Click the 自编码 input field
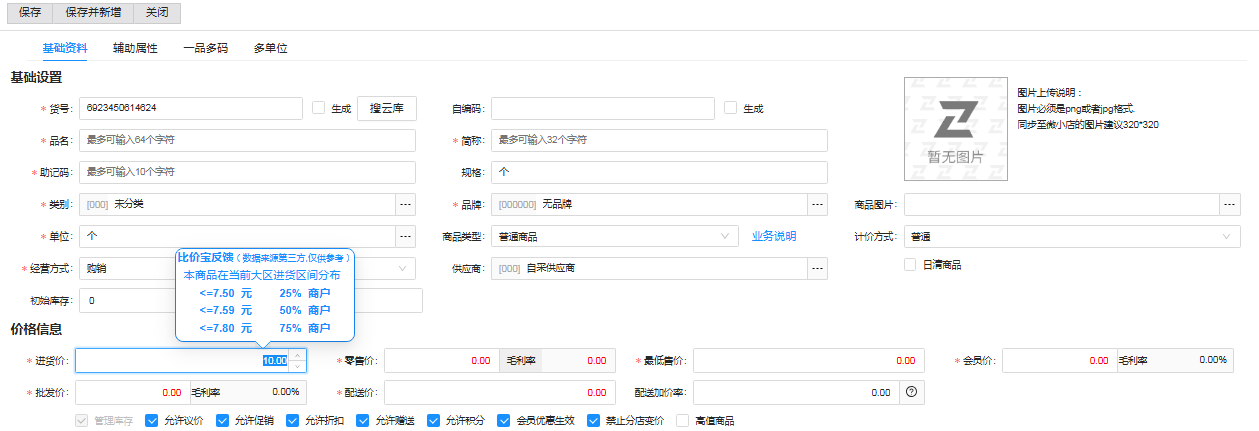1259x431 pixels. point(602,108)
